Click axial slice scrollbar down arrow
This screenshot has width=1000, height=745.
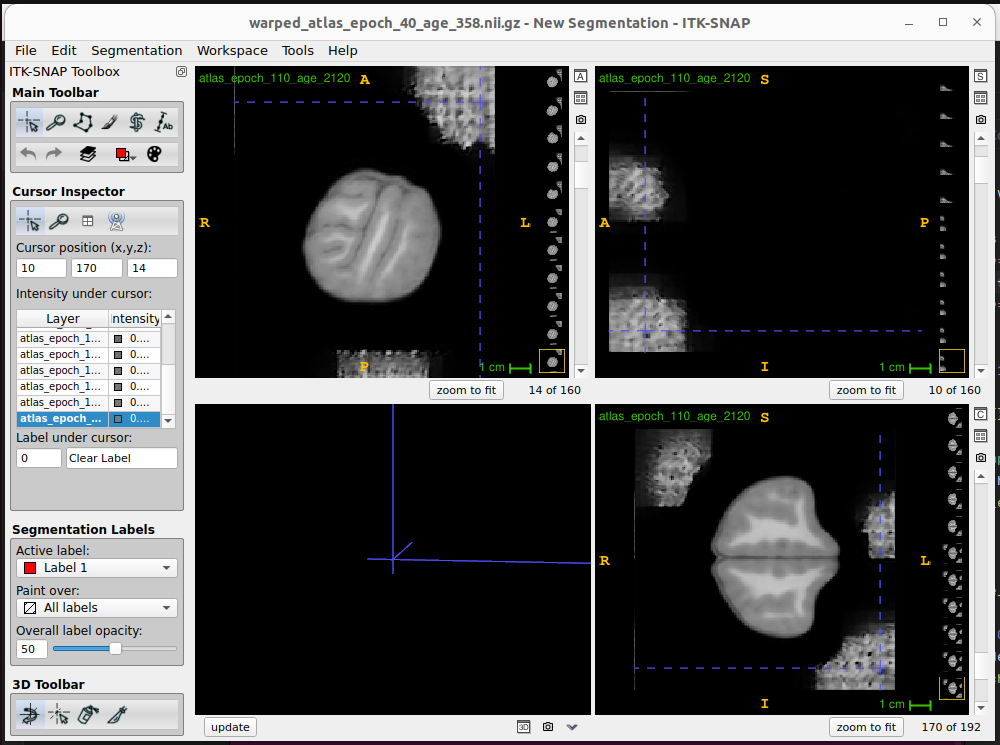tap(581, 371)
